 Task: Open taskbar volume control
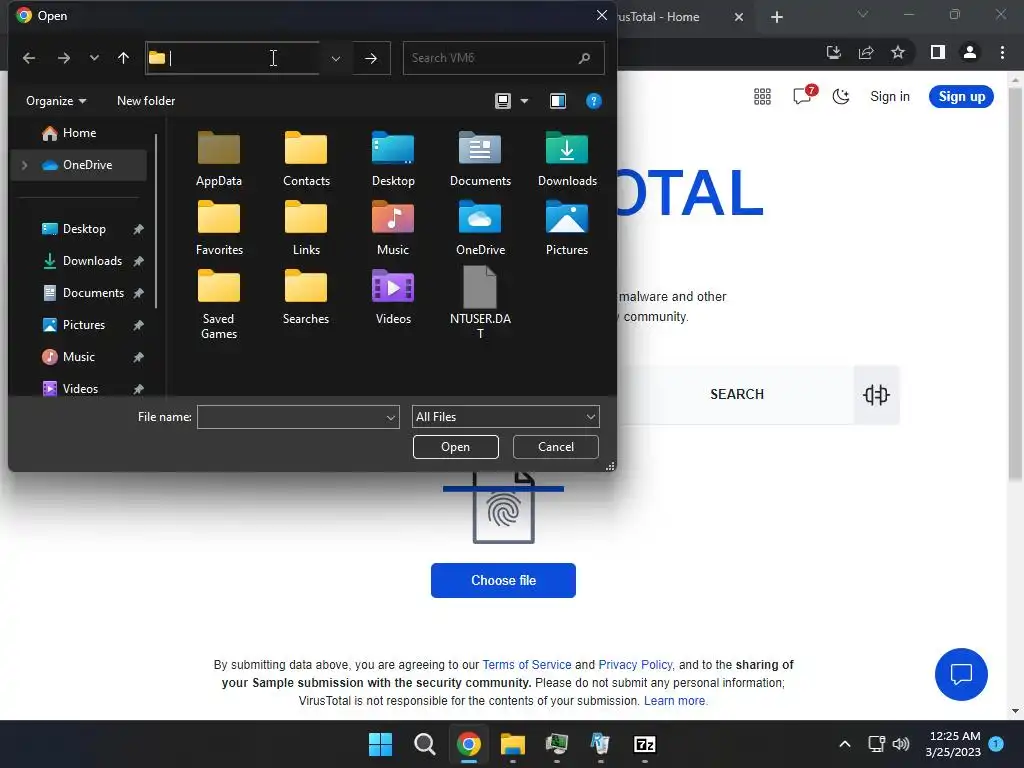coord(901,744)
